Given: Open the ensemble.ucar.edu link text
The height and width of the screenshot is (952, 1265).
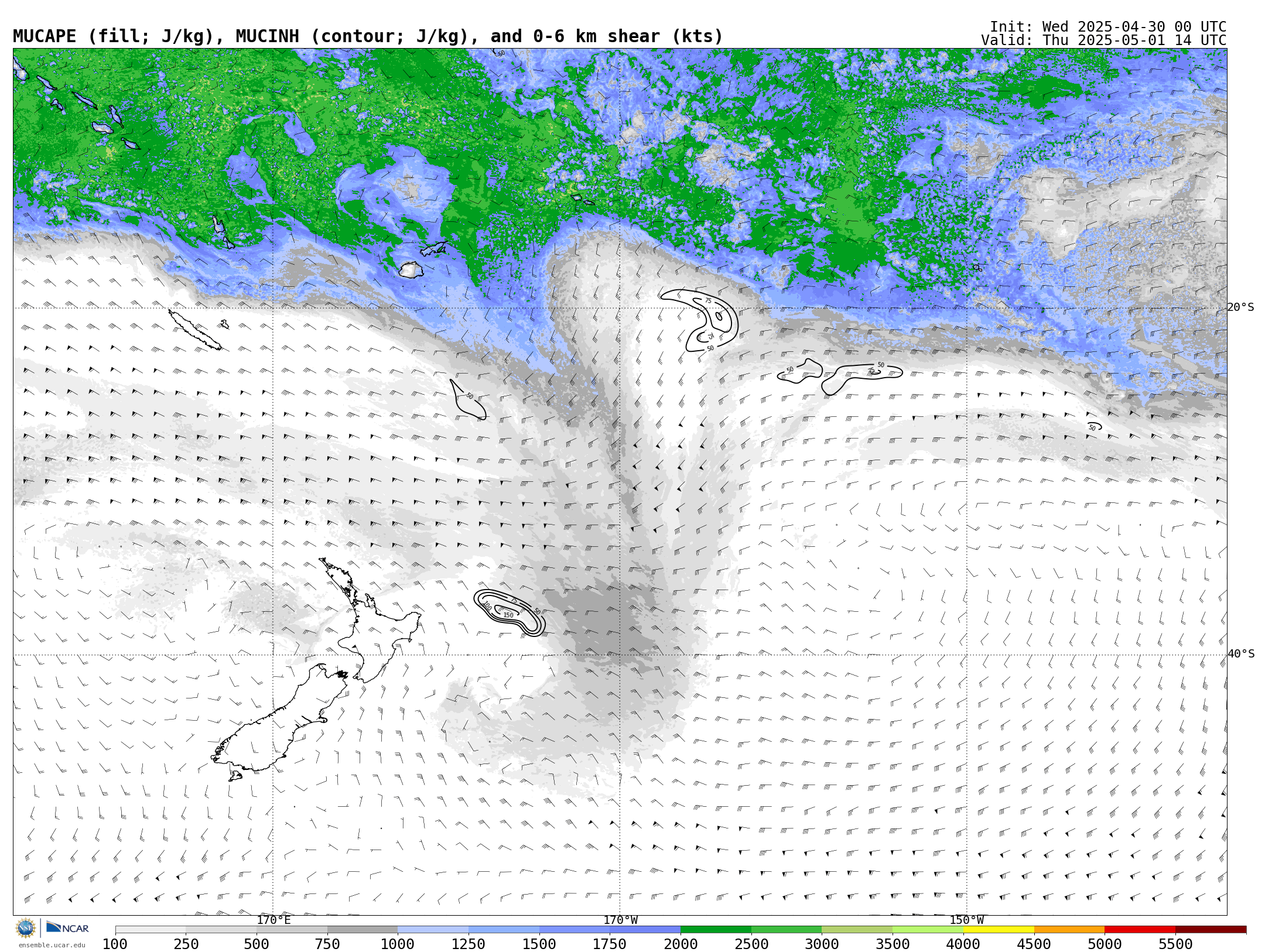Looking at the screenshot, I should (52, 945).
